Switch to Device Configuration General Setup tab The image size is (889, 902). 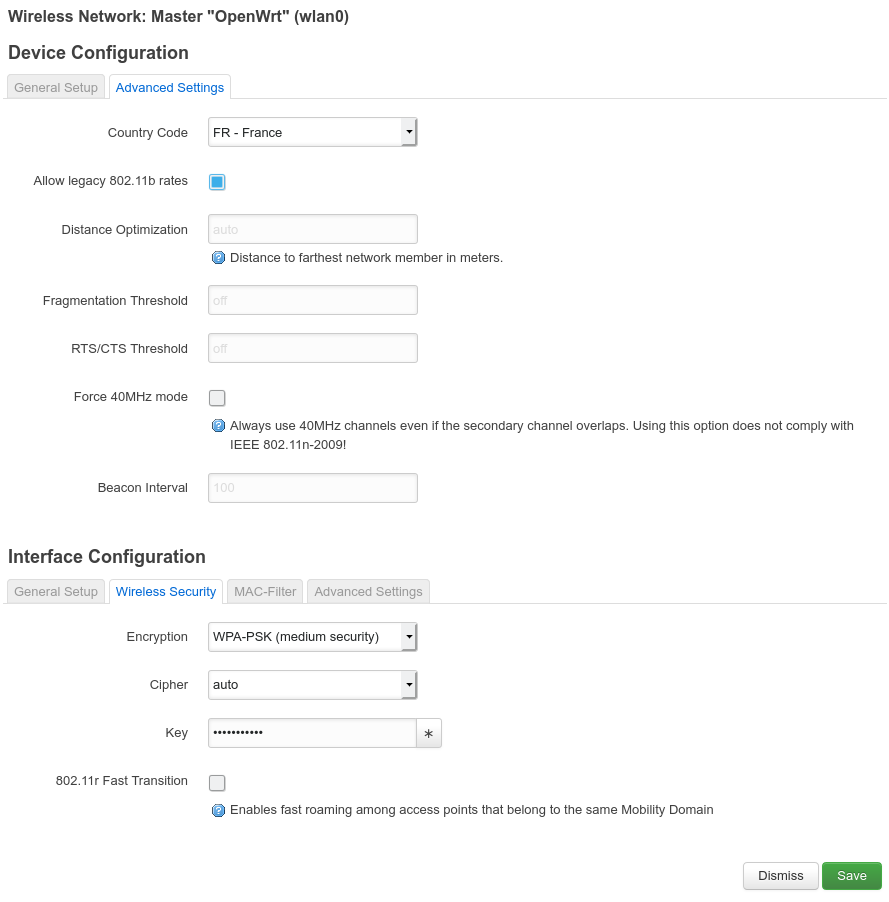click(x=55, y=87)
